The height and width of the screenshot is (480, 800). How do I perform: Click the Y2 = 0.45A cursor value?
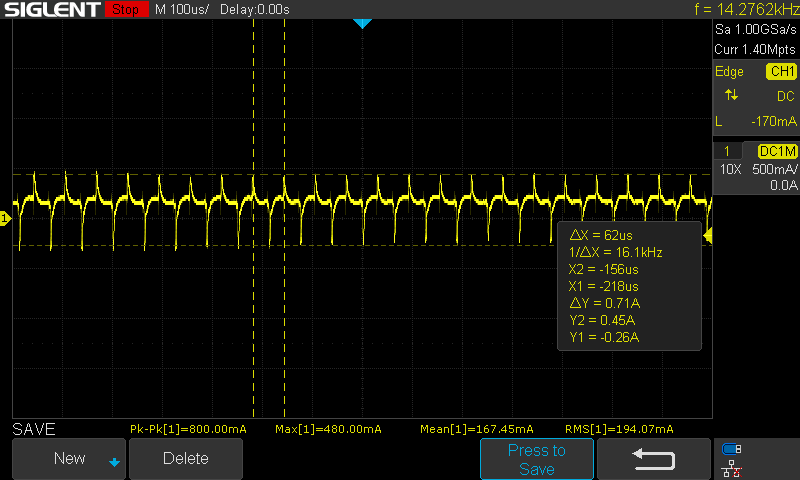pos(602,320)
